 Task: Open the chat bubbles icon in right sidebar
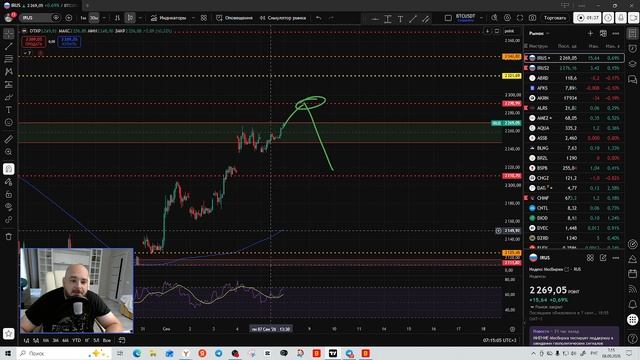coord(633,79)
